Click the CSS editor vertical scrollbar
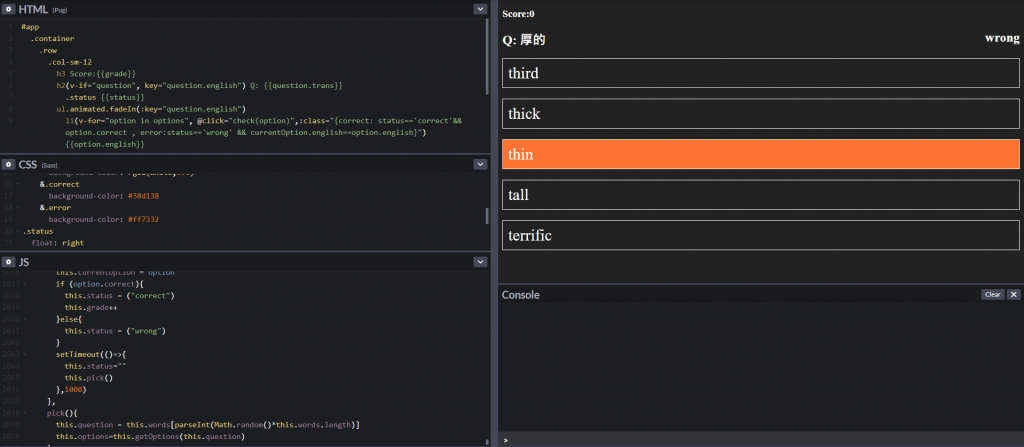 pyautogui.click(x=487, y=216)
